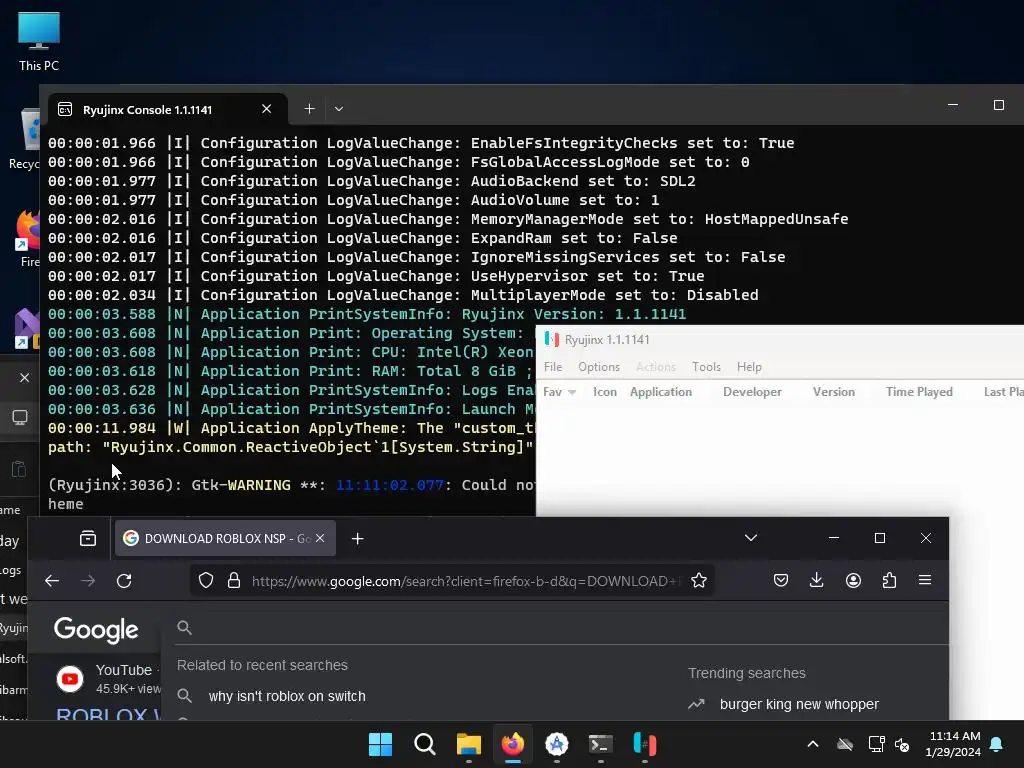Select suggestion why isn't roblox on switch

(287, 696)
